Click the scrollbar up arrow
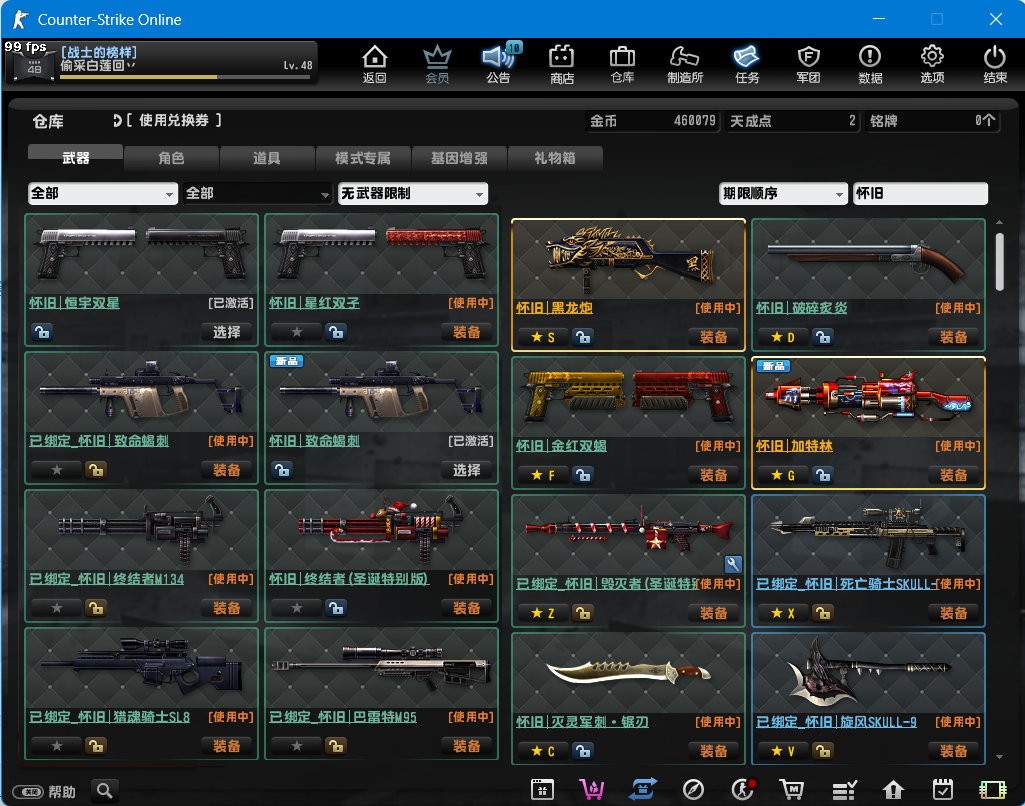 [1000, 223]
